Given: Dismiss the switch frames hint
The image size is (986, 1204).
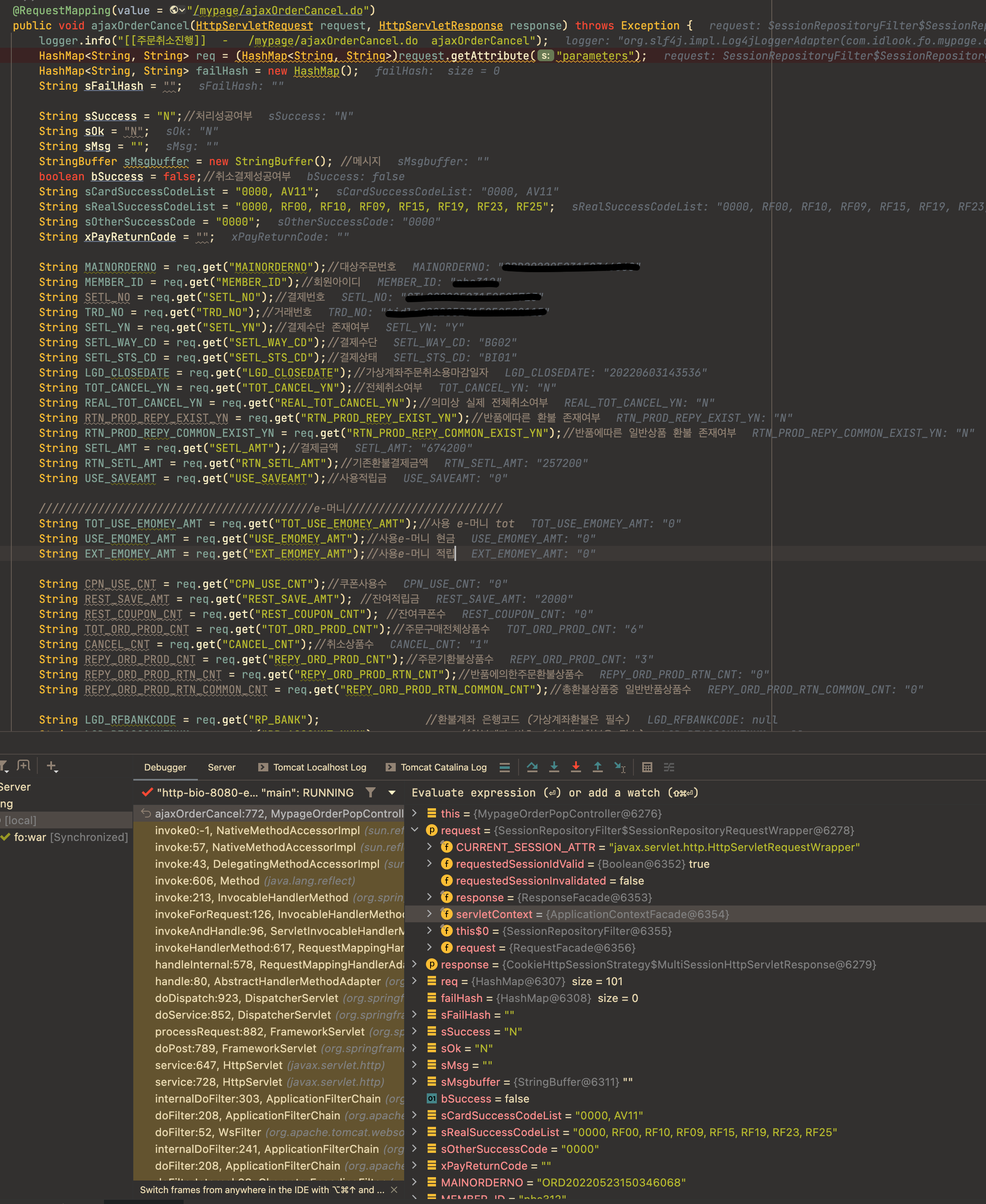Looking at the screenshot, I should click(x=394, y=1189).
